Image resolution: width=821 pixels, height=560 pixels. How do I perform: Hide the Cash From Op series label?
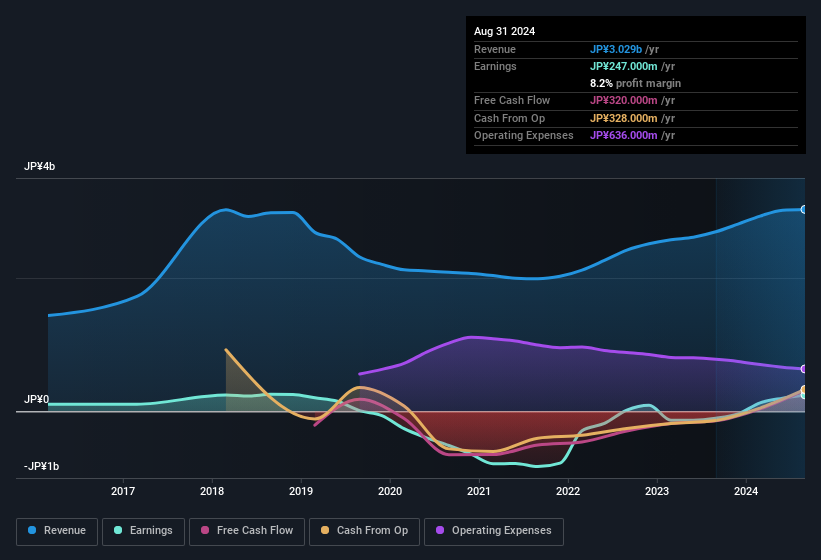(x=372, y=531)
